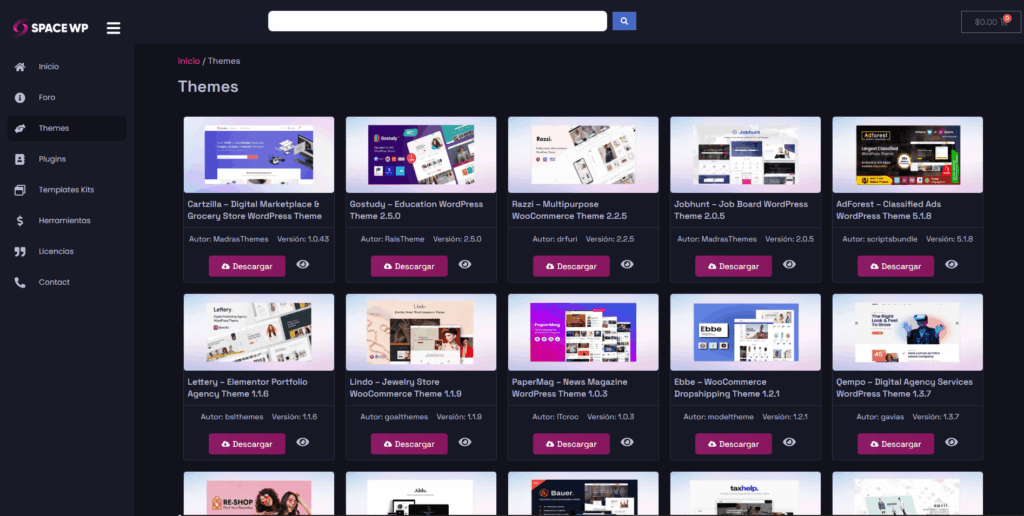
Task: Open the RE-SHOP theme thumbnail
Action: [259, 494]
